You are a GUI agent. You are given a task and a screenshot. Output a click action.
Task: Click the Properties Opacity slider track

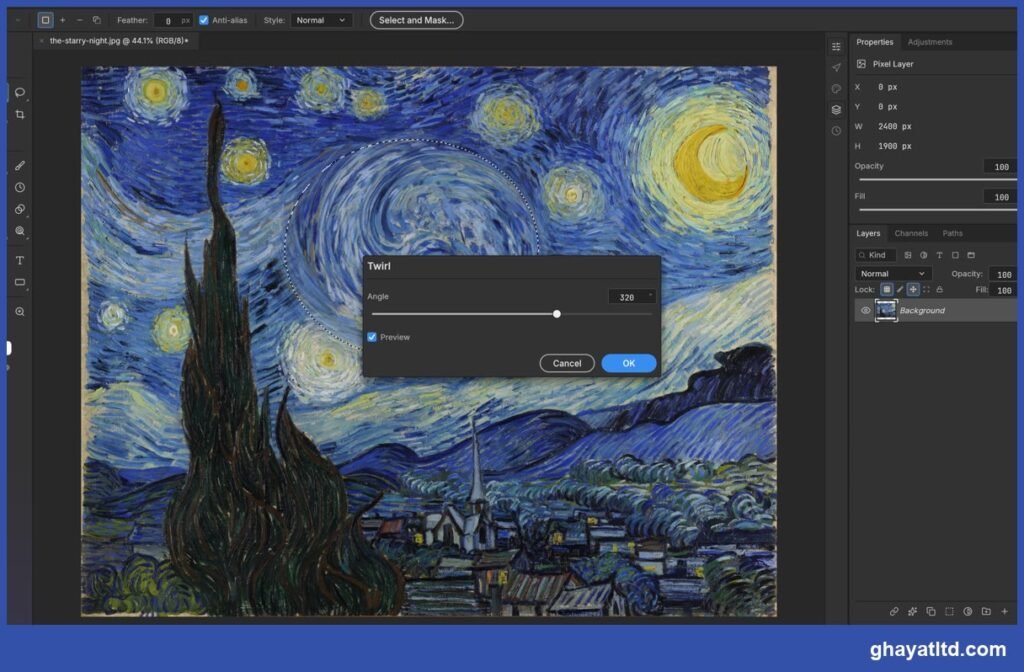(938, 180)
